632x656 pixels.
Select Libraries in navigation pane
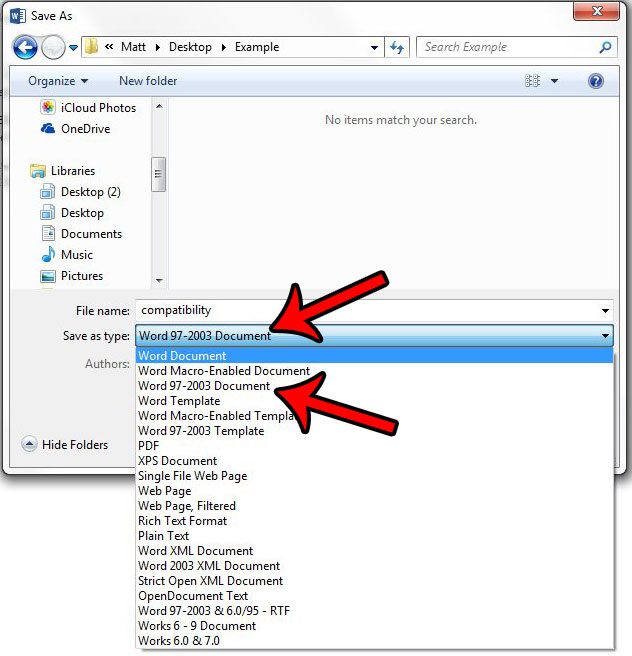click(73, 171)
